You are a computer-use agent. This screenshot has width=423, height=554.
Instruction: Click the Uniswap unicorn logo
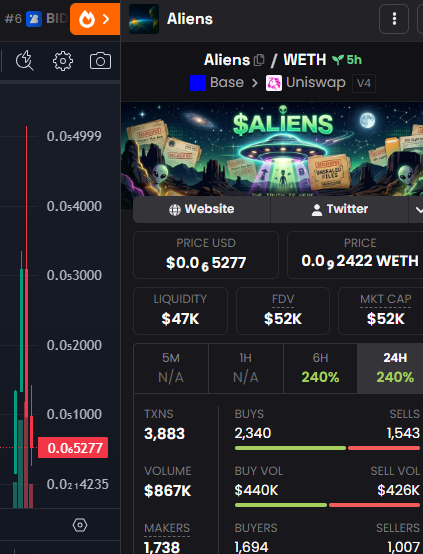tap(274, 83)
